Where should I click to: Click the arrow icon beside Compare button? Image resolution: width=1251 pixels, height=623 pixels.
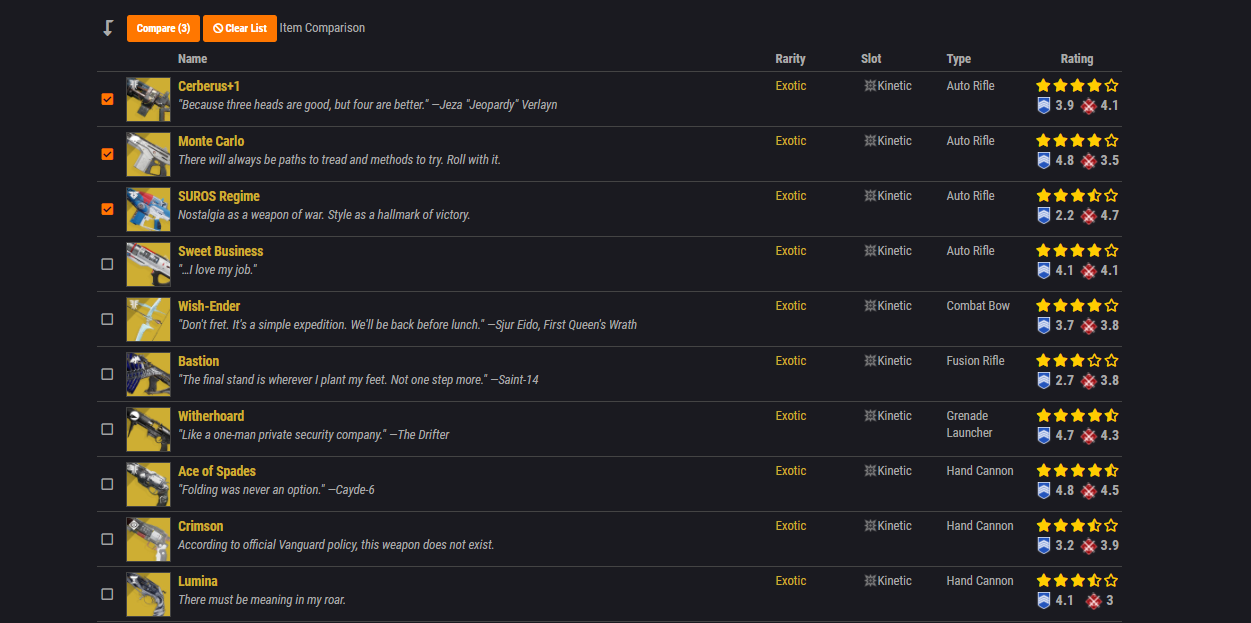tap(108, 28)
